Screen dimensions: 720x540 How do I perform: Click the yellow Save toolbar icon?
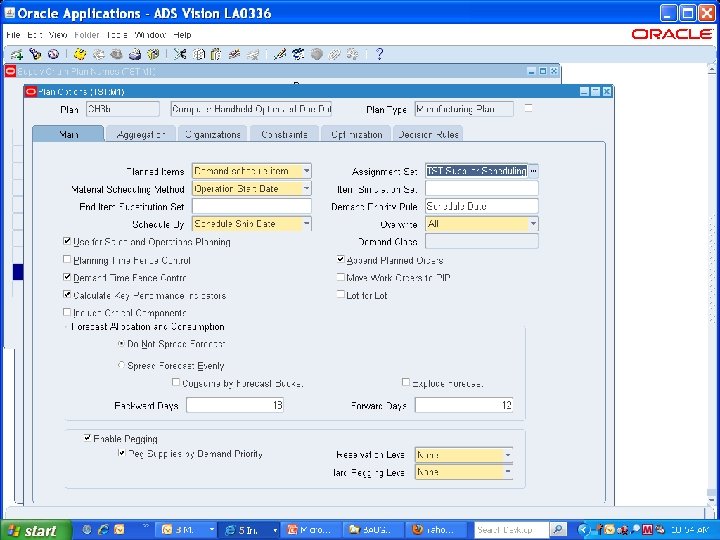80,55
